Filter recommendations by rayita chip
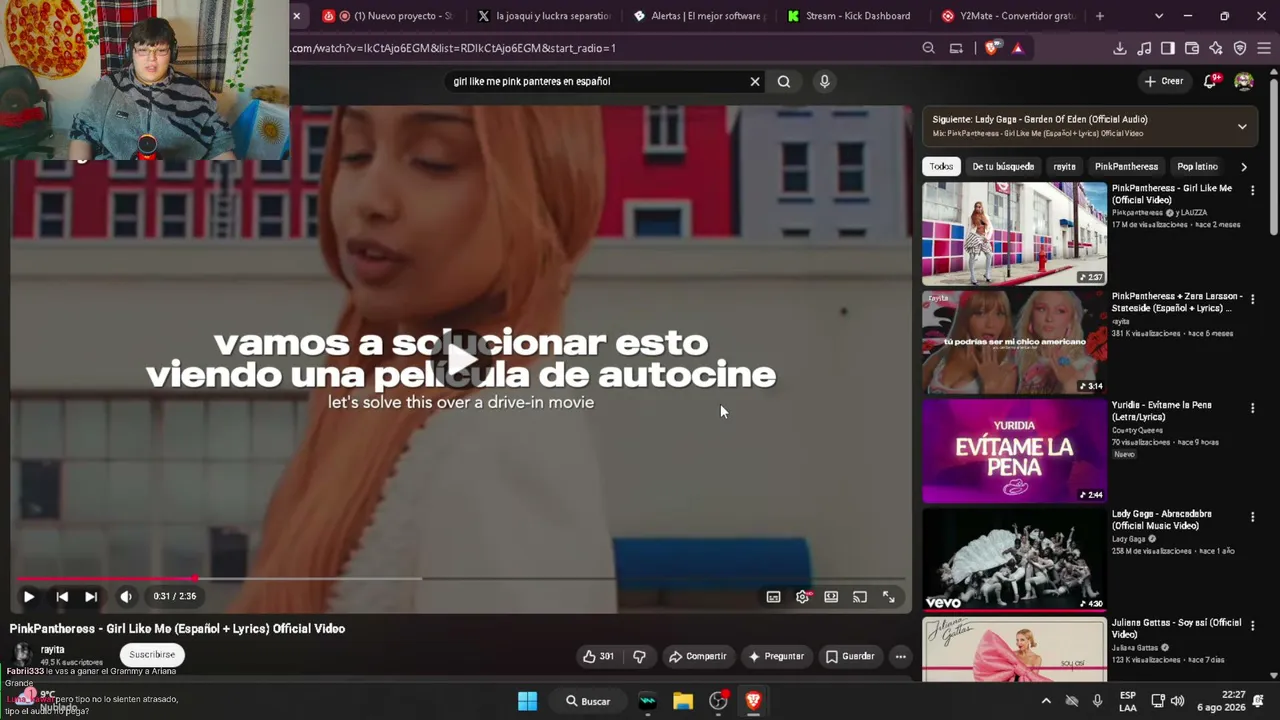1280x720 pixels. [x=1064, y=167]
